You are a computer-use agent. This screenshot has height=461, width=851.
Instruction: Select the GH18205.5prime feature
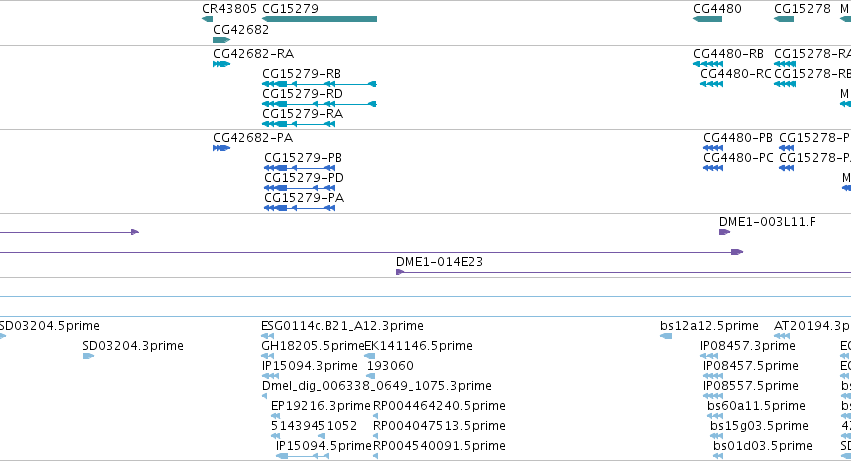[268, 356]
